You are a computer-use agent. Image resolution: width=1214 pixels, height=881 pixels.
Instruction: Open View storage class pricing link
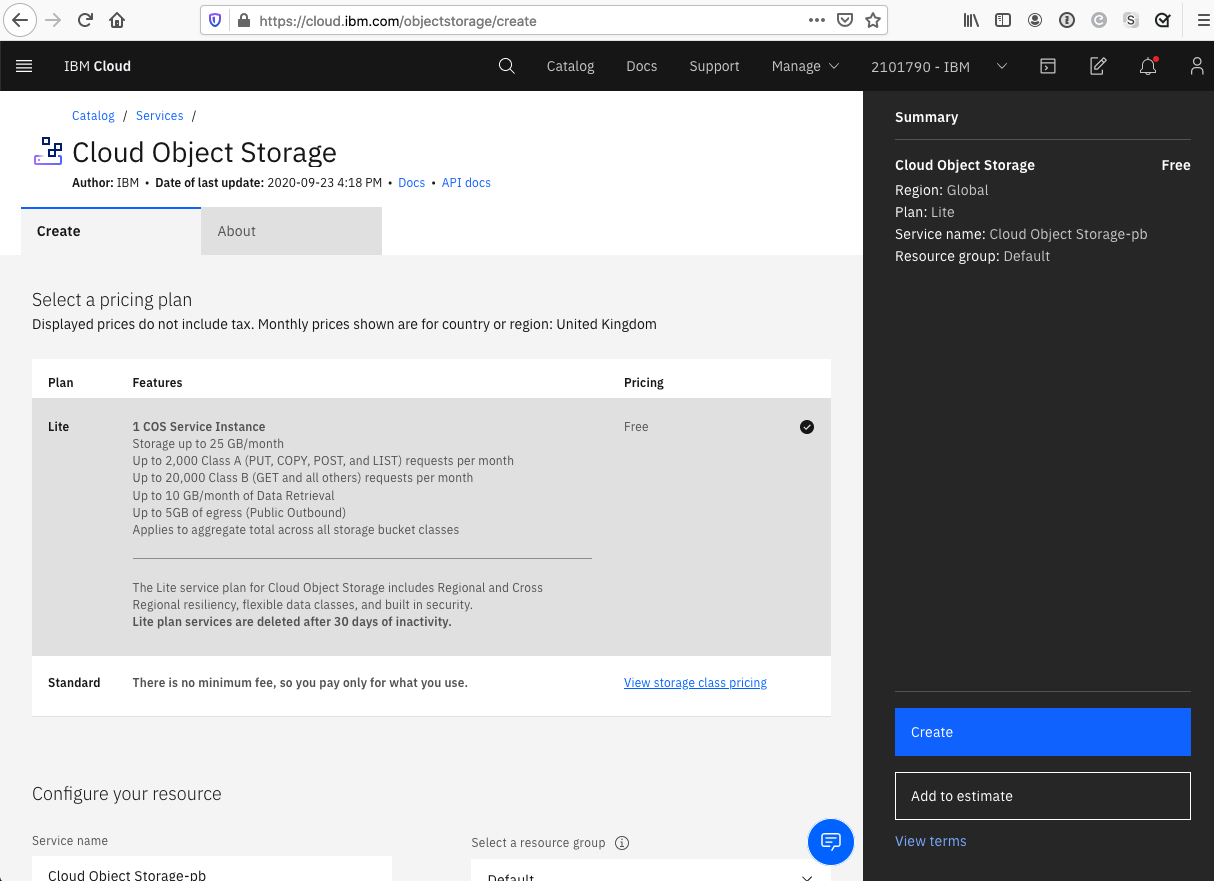click(x=695, y=683)
